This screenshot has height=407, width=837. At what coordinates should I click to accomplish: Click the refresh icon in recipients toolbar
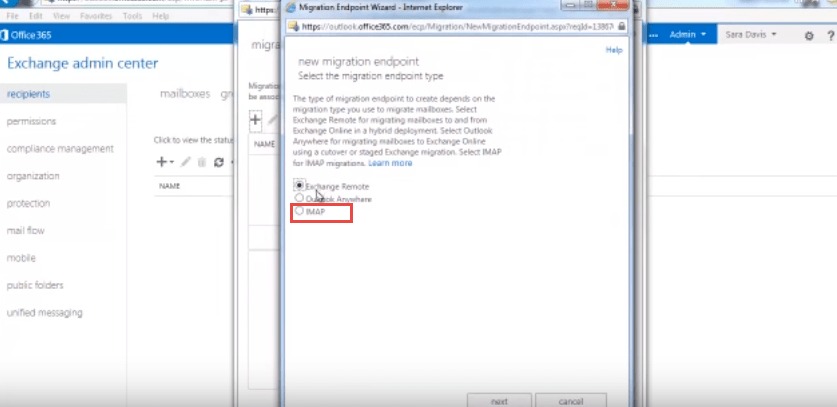[x=218, y=162]
